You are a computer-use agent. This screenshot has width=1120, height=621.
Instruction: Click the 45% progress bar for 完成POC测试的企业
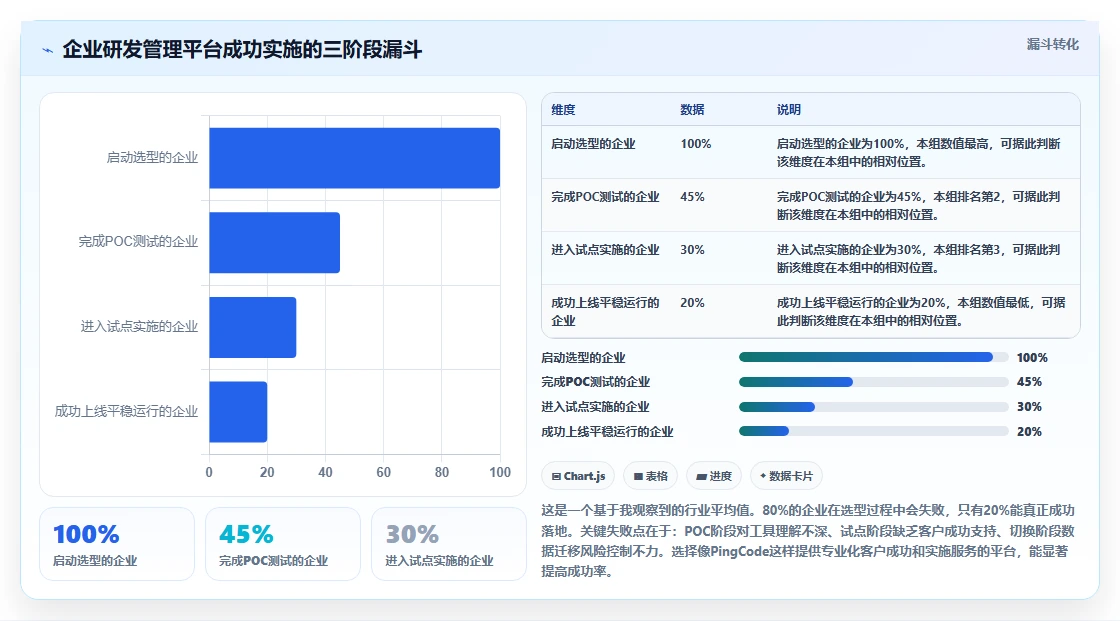pos(874,382)
